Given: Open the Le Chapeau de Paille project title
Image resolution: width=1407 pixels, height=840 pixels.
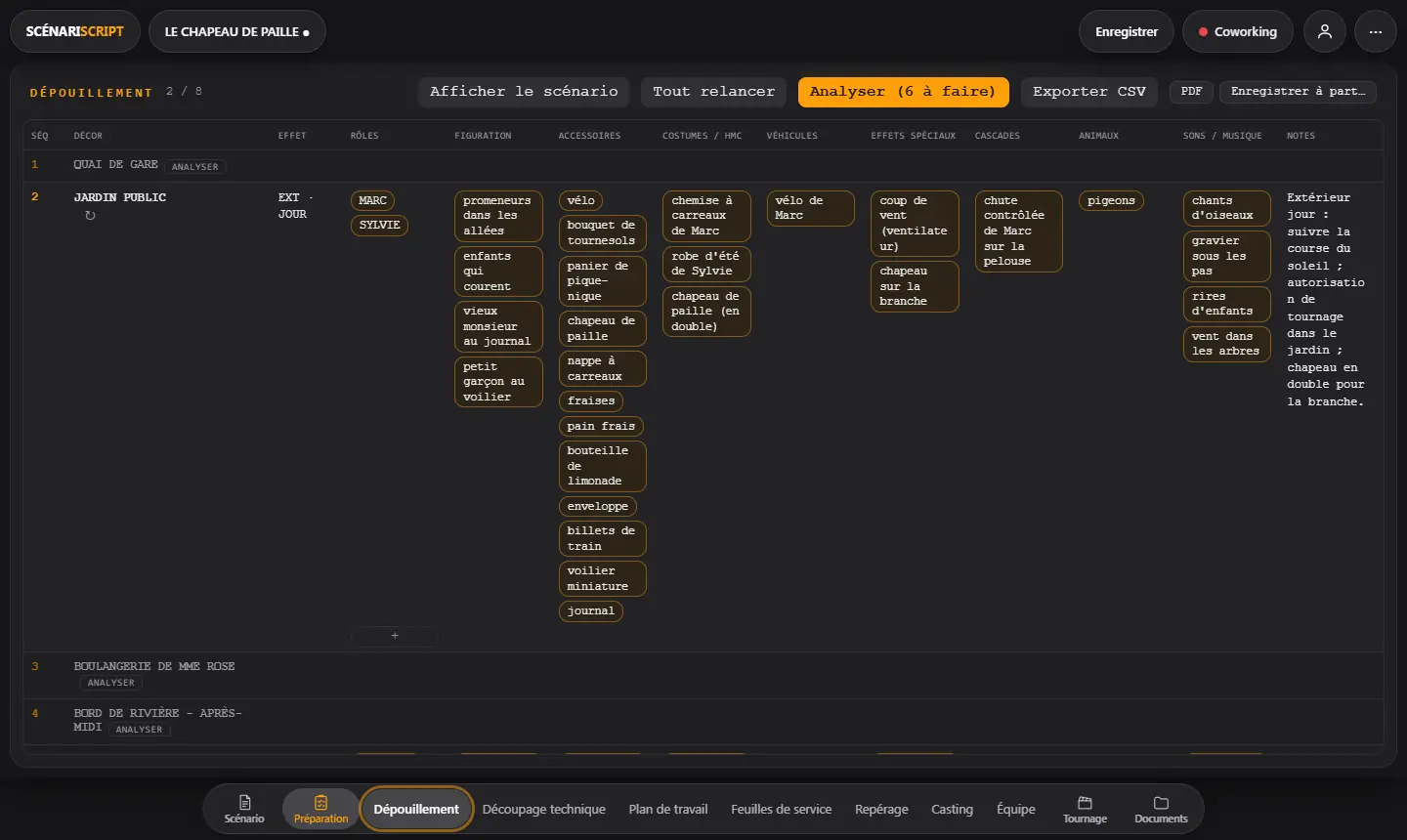Looking at the screenshot, I should [236, 31].
